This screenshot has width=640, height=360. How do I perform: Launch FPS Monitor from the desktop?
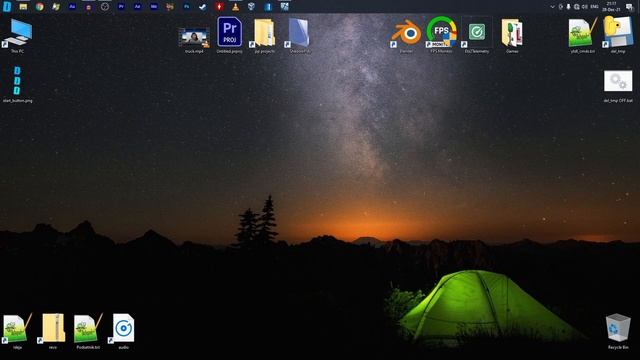[441, 35]
